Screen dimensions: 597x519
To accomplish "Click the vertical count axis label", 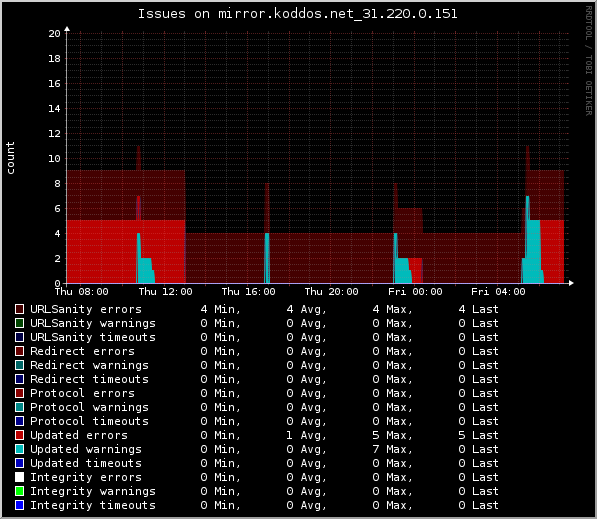I will pos(10,158).
